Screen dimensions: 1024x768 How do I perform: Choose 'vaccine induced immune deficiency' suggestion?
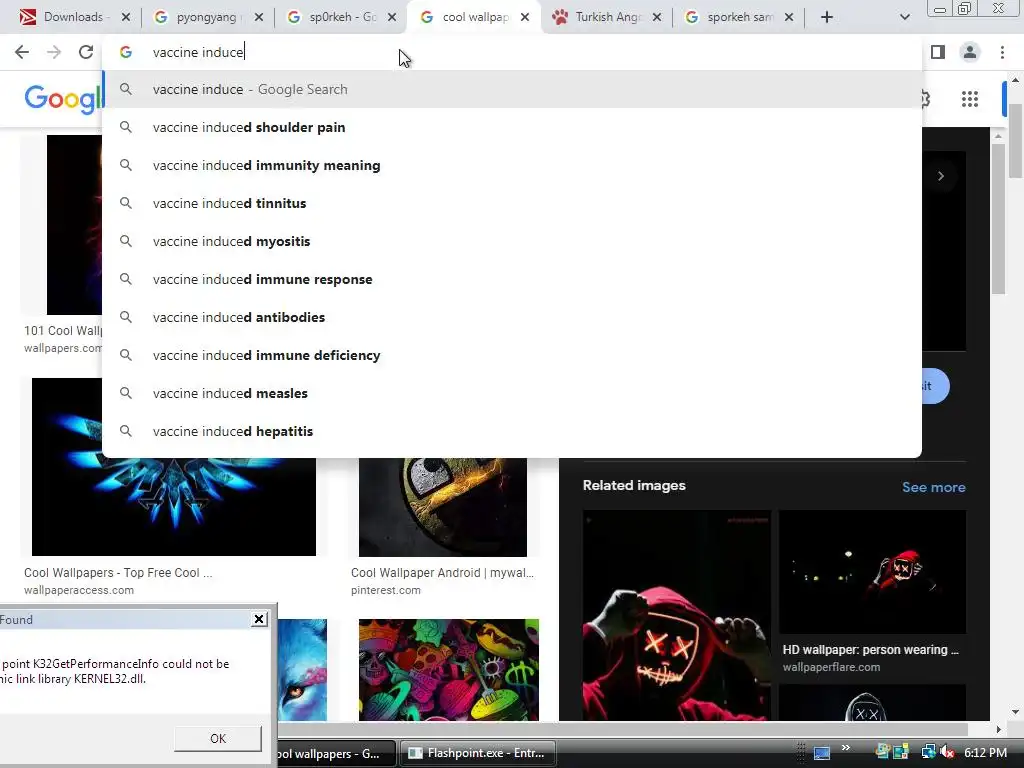coord(512,355)
